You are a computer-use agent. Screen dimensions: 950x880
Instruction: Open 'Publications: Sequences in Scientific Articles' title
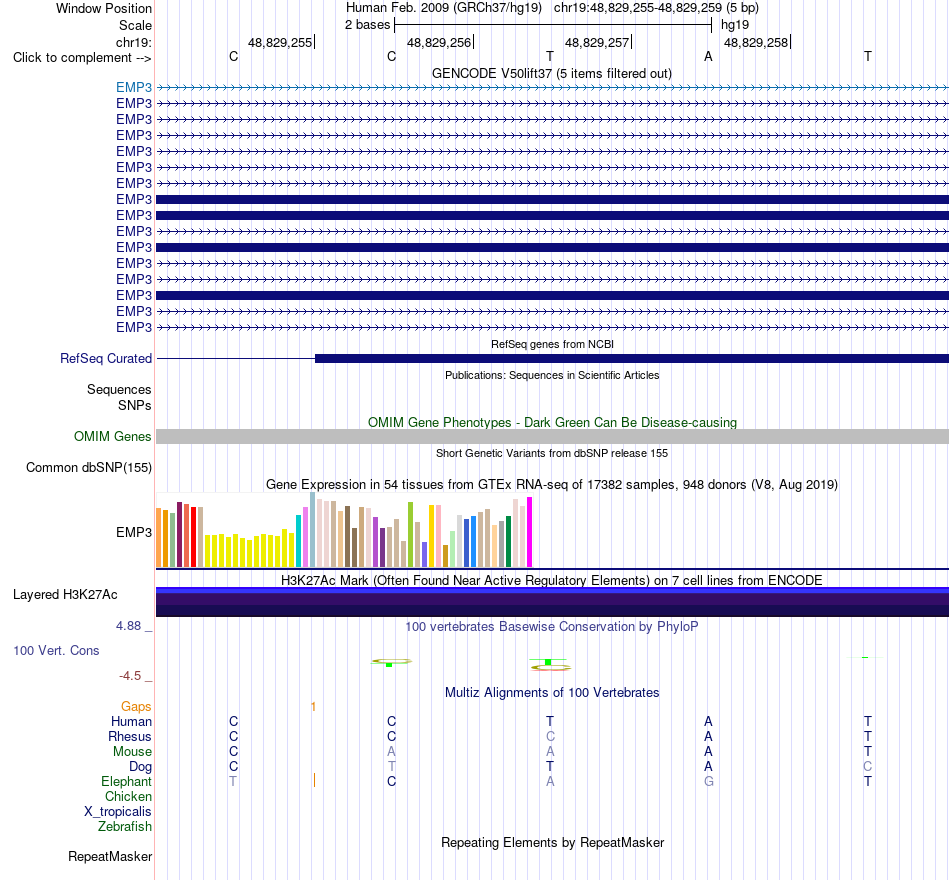(552, 375)
